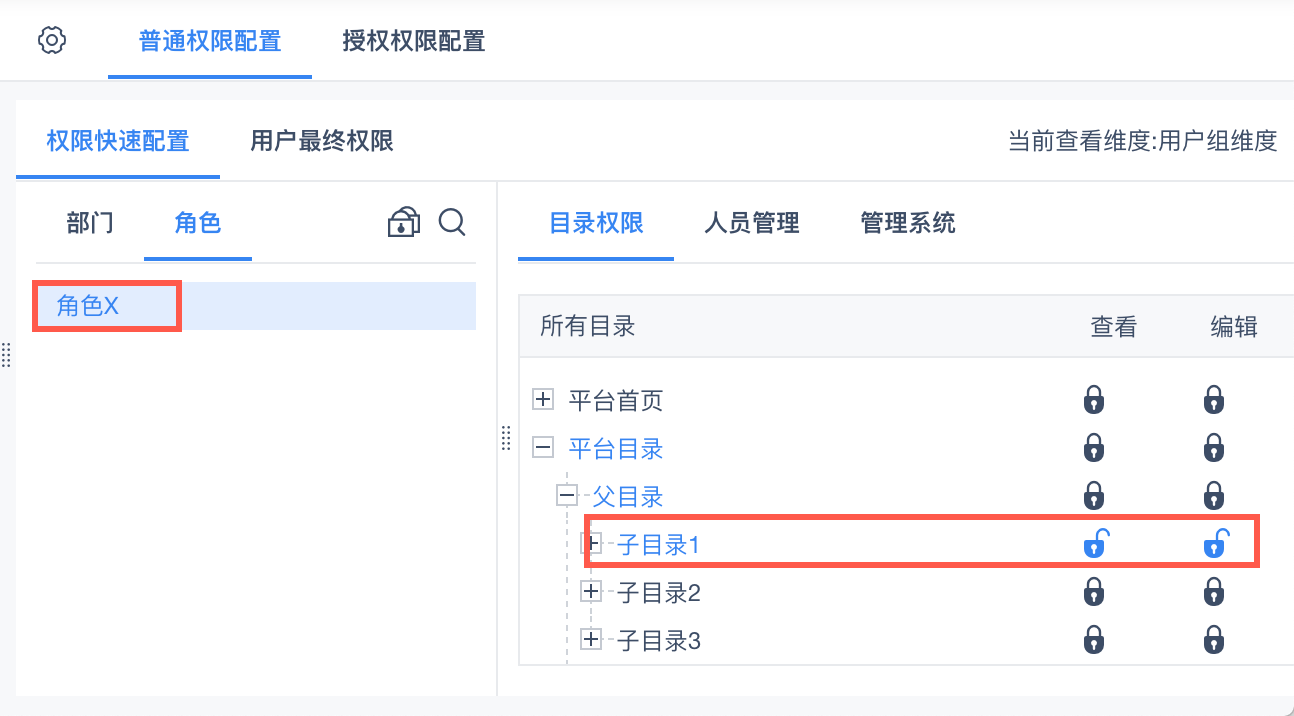Toggle edit lock for 平台首页

click(x=1214, y=400)
